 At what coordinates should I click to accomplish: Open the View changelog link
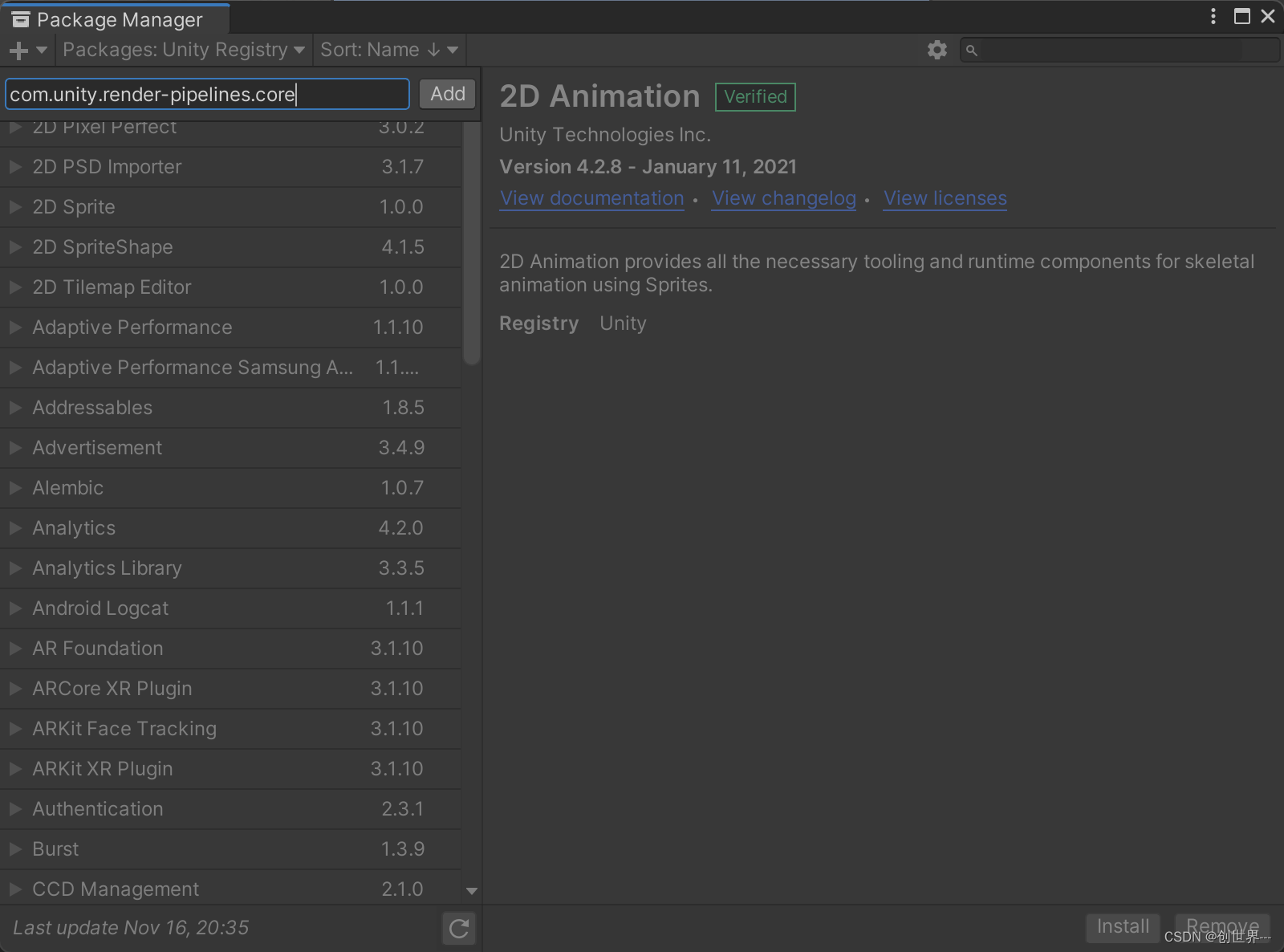[x=783, y=198]
